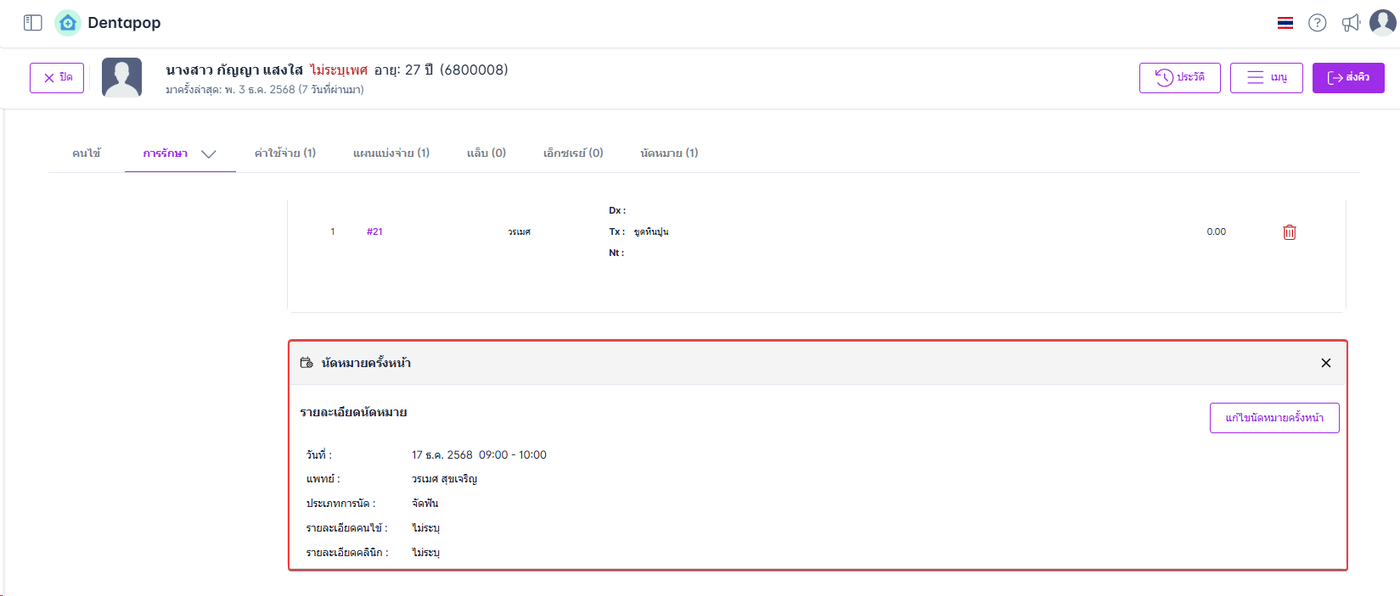This screenshot has height=596, width=1400.
Task: Open the เมนู menu button
Action: (1266, 78)
